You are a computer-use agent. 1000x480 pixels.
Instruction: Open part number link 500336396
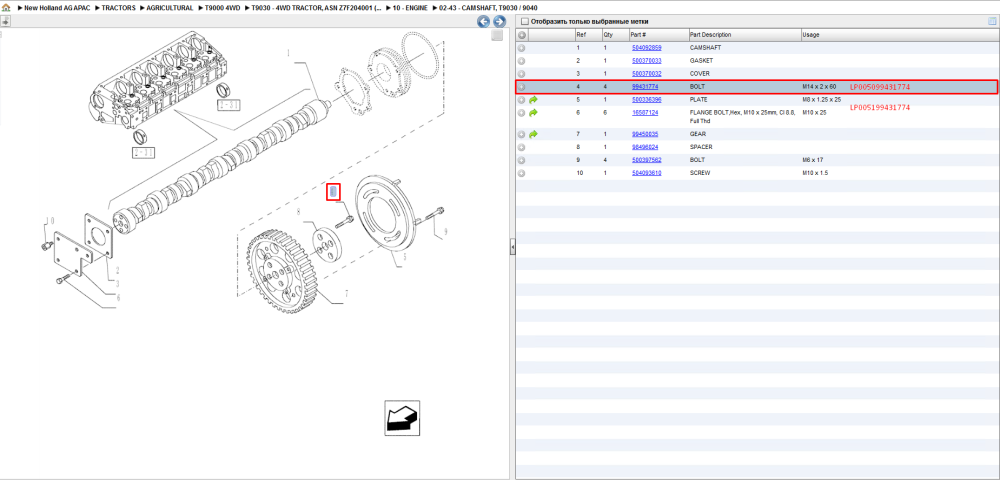coord(647,100)
